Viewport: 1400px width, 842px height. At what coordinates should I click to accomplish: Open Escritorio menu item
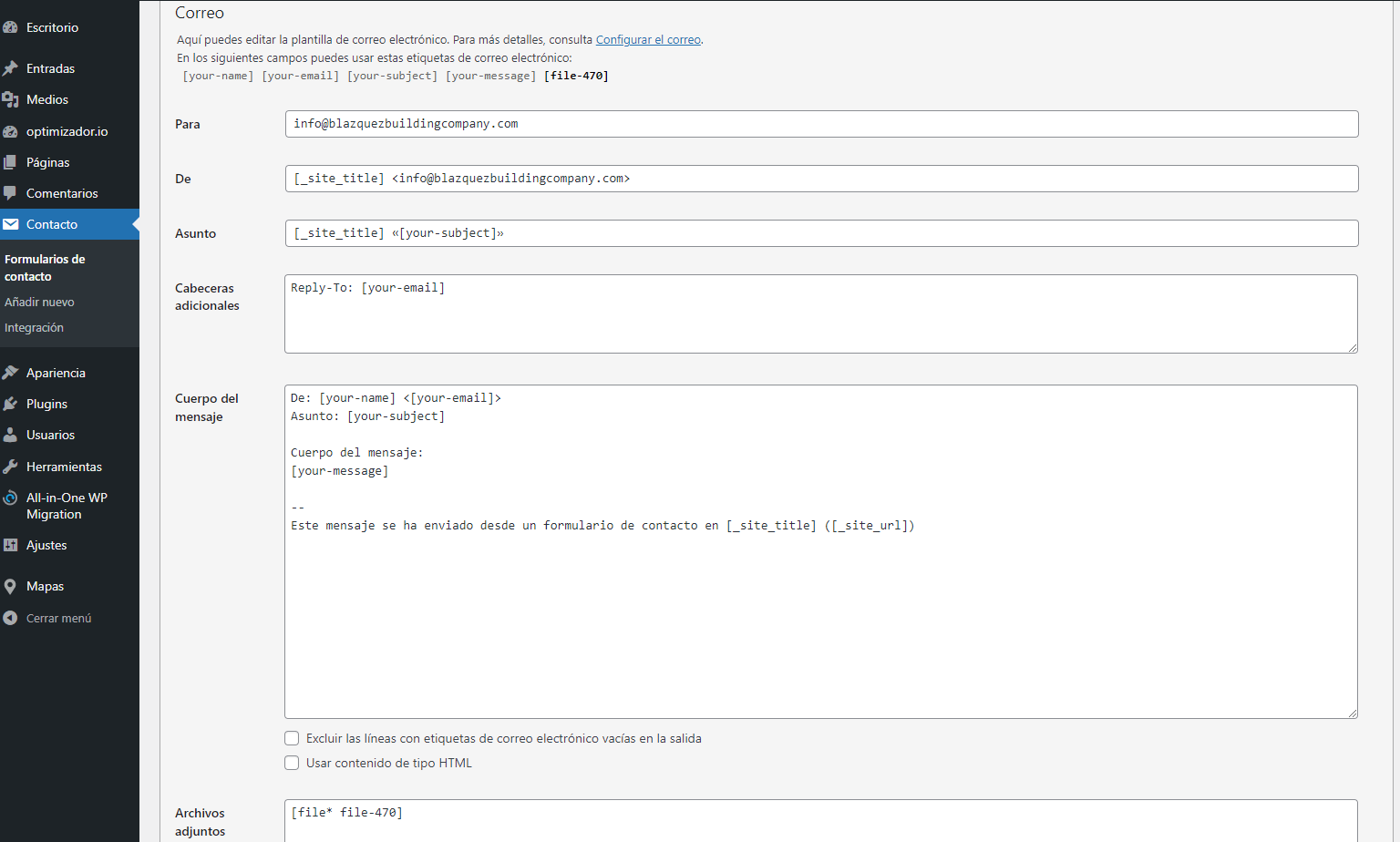pos(52,27)
